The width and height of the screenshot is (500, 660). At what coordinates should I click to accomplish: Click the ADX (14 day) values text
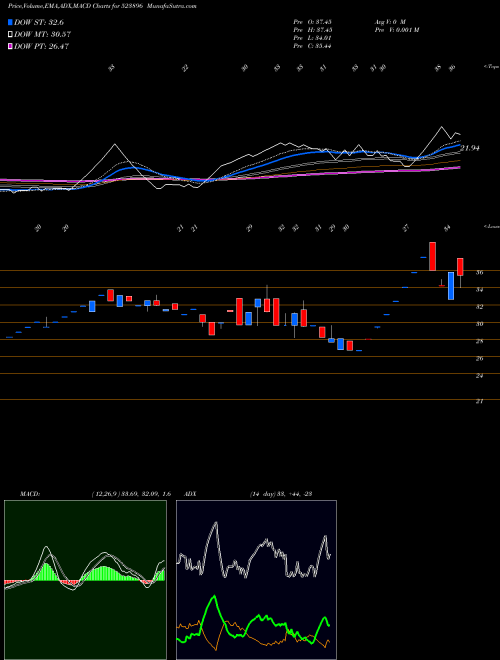281,494
